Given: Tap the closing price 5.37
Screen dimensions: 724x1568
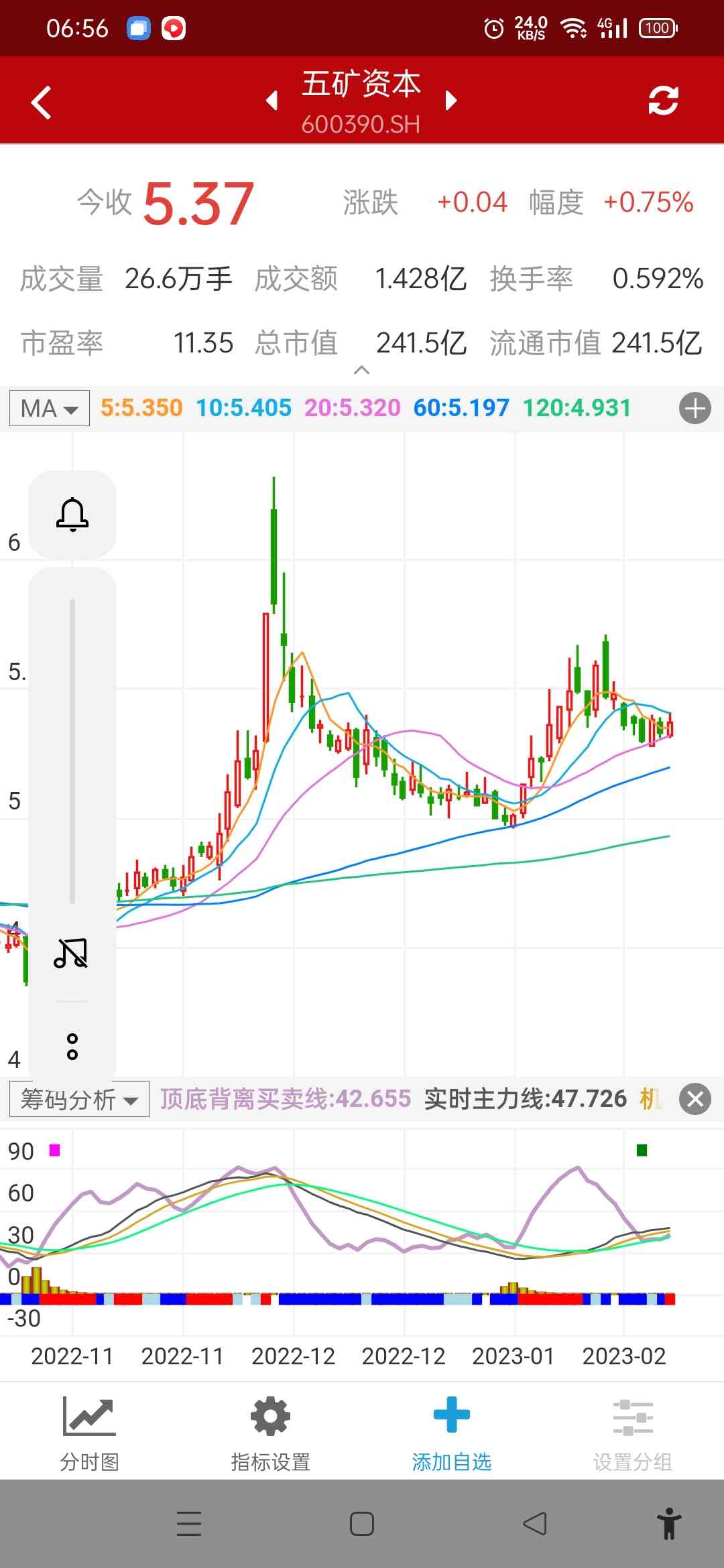Looking at the screenshot, I should (x=198, y=204).
